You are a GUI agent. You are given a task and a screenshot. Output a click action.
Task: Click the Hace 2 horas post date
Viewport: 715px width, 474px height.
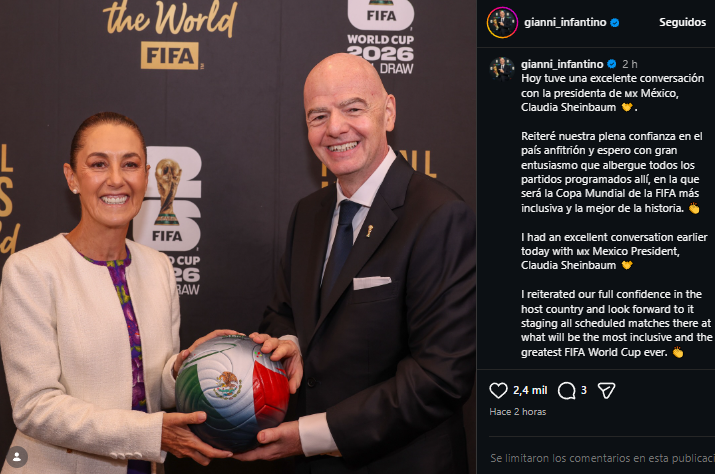518,411
